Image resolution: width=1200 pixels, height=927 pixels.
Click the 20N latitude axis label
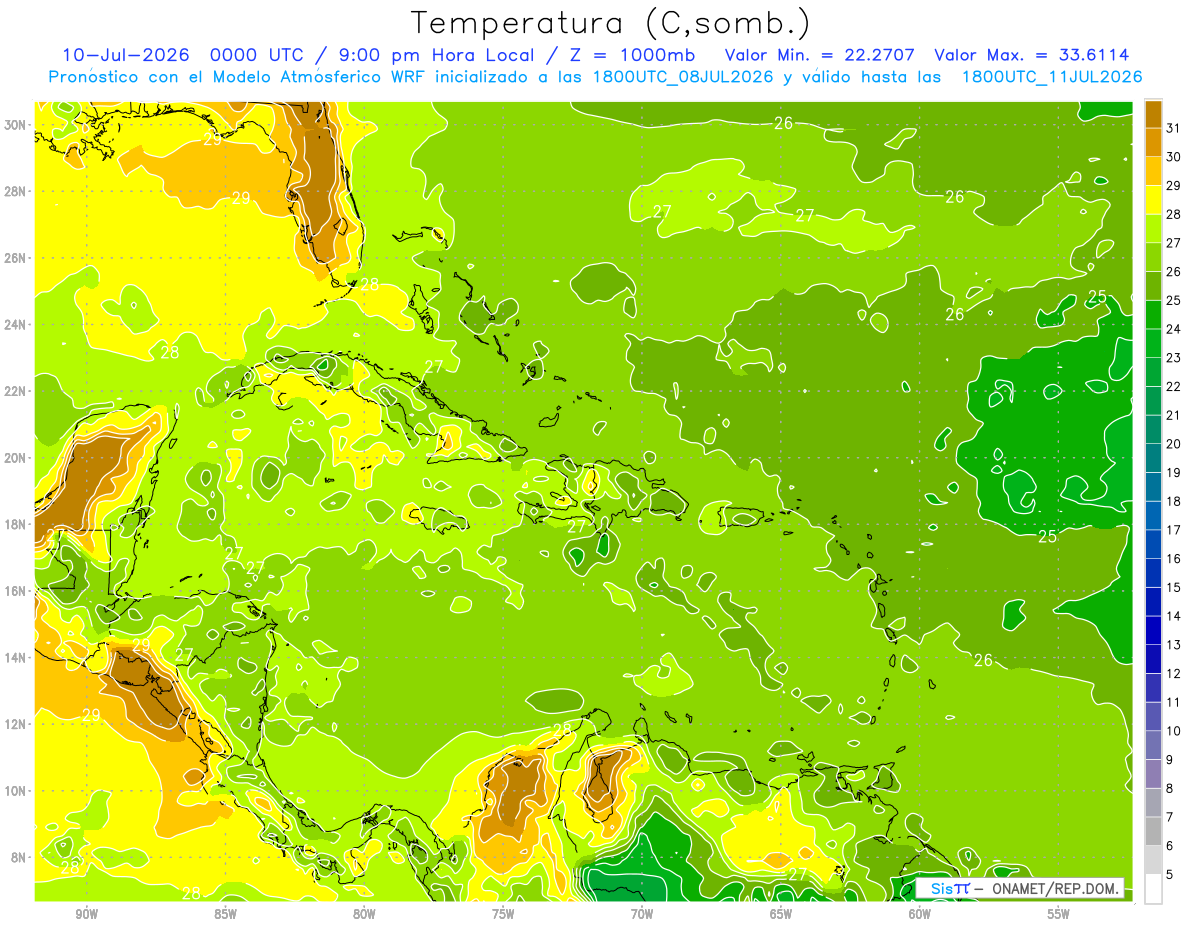pyautogui.click(x=15, y=458)
